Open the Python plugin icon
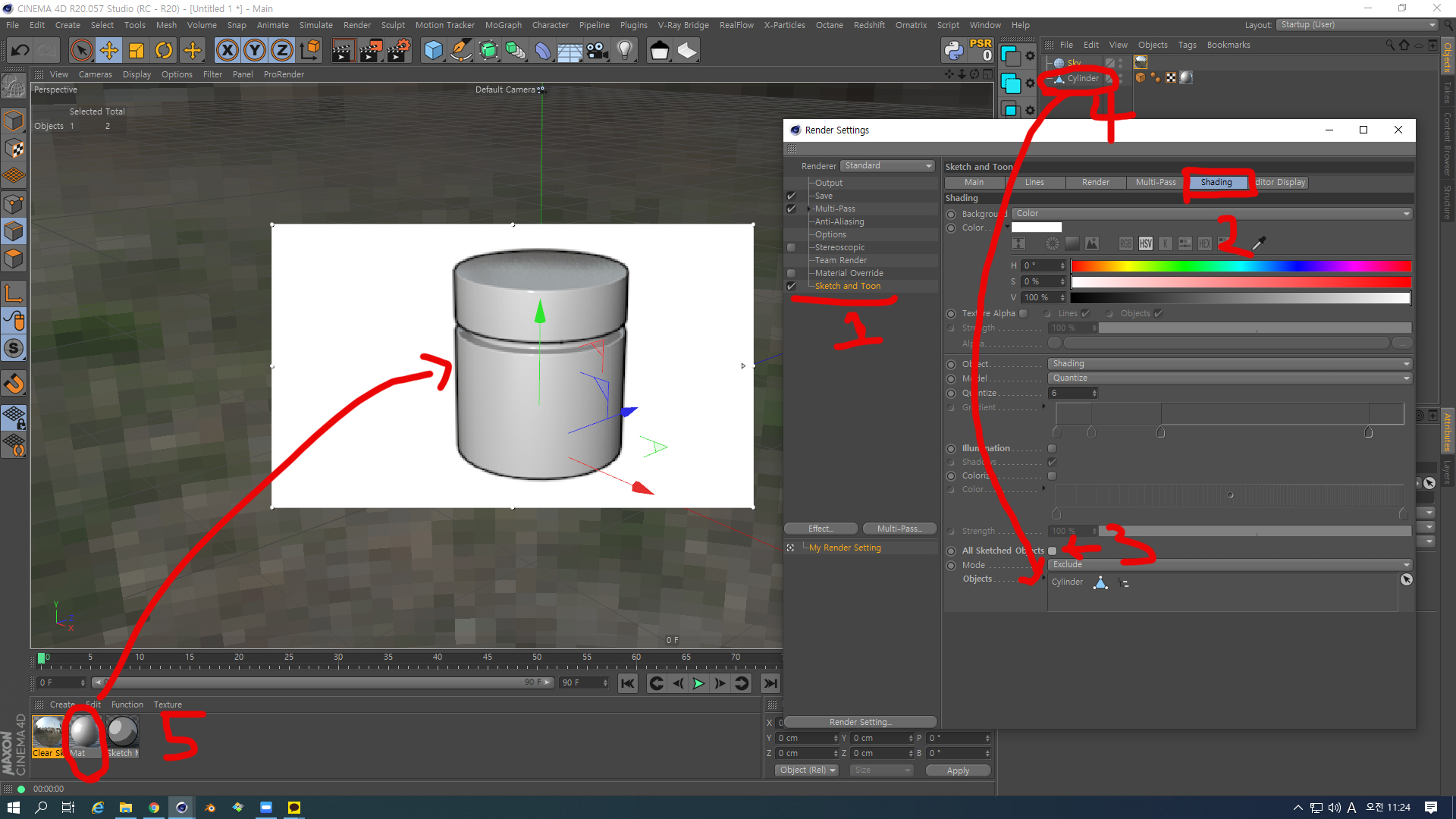The image size is (1456, 819). pos(953,51)
